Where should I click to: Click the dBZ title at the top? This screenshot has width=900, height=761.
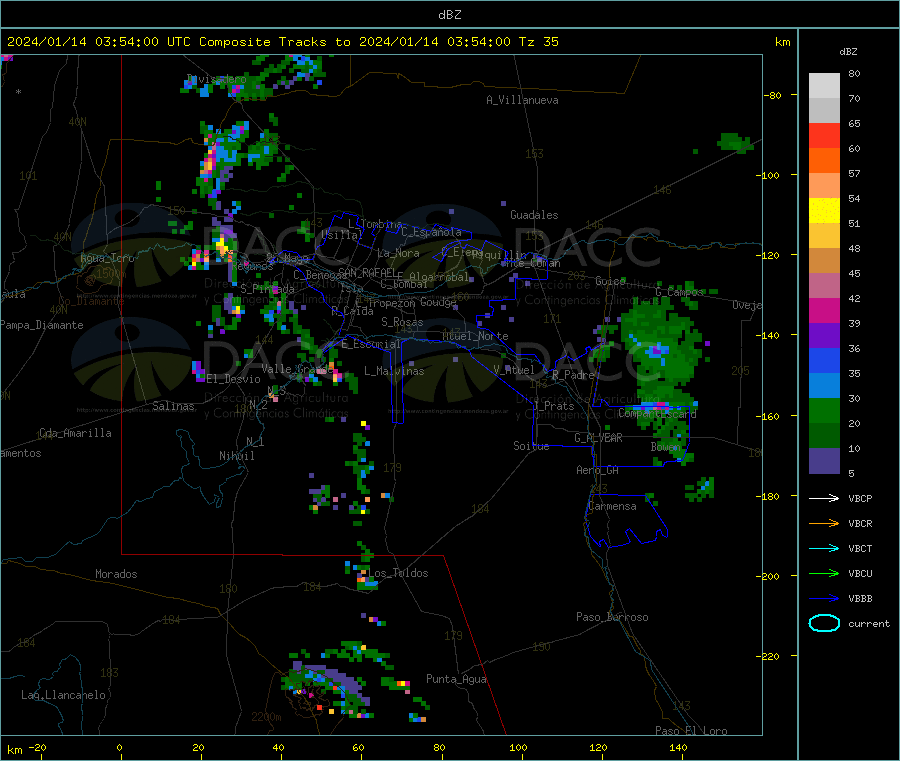tap(449, 15)
